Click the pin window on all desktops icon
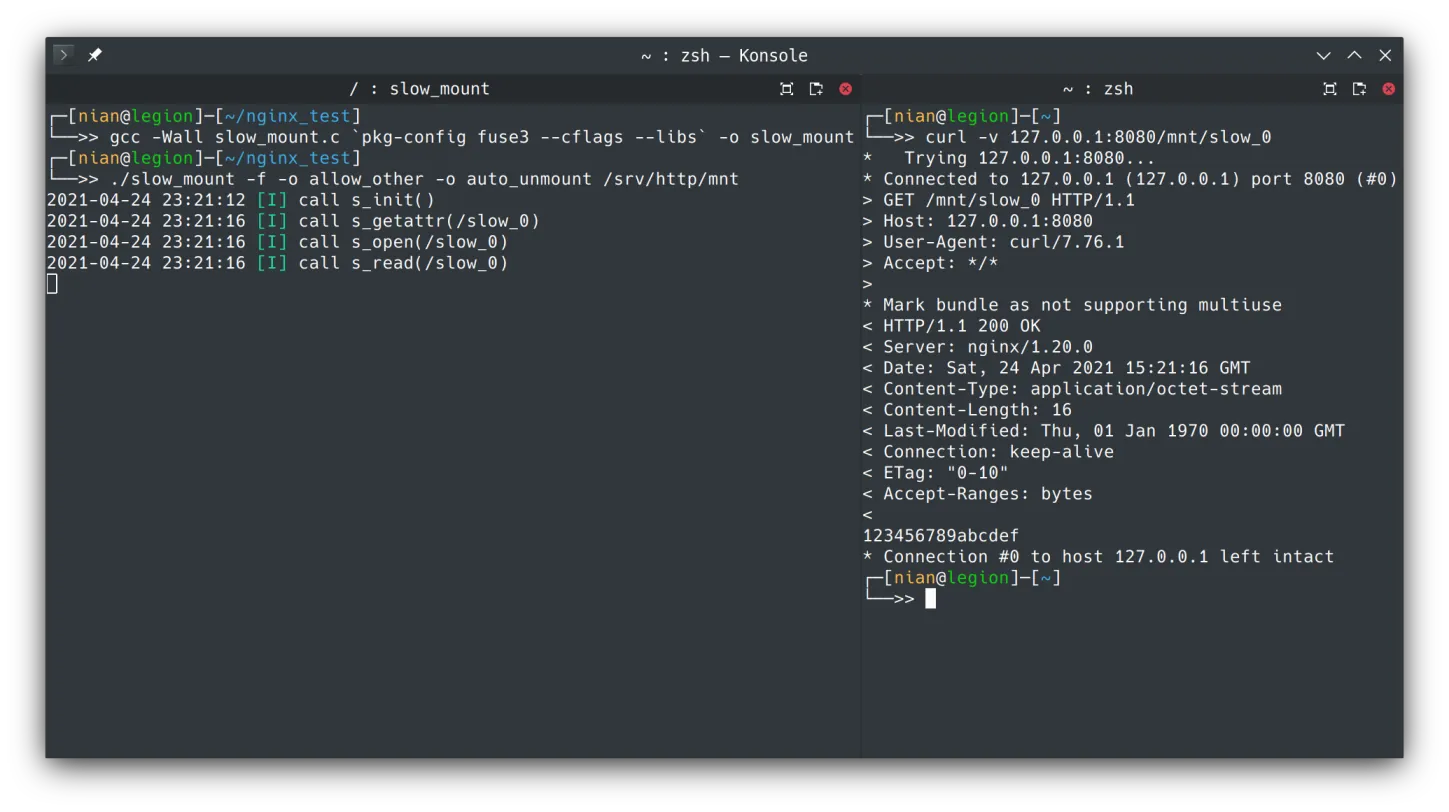Viewport: 1449px width, 812px height. coord(95,55)
